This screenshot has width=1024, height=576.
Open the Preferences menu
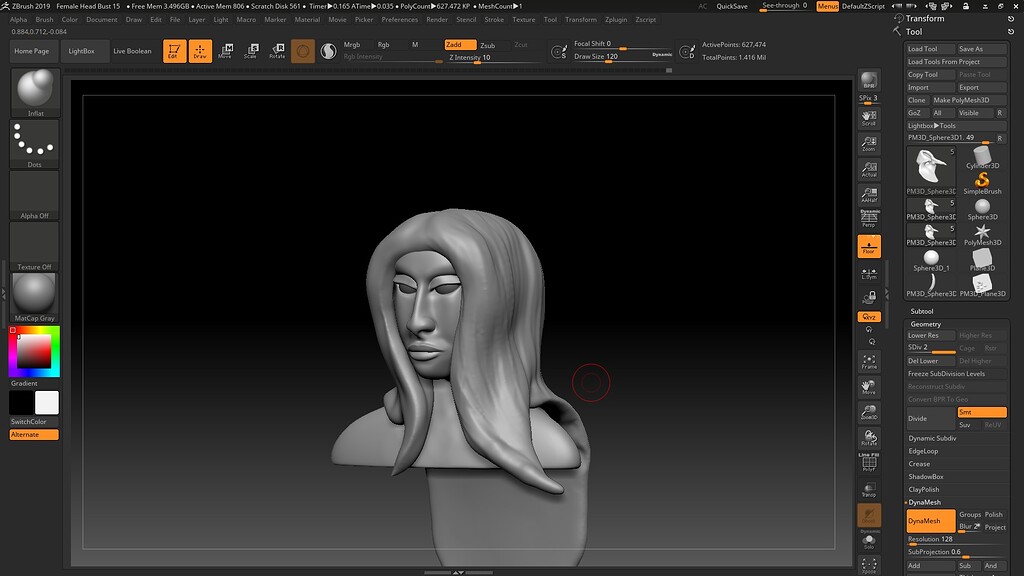(399, 19)
